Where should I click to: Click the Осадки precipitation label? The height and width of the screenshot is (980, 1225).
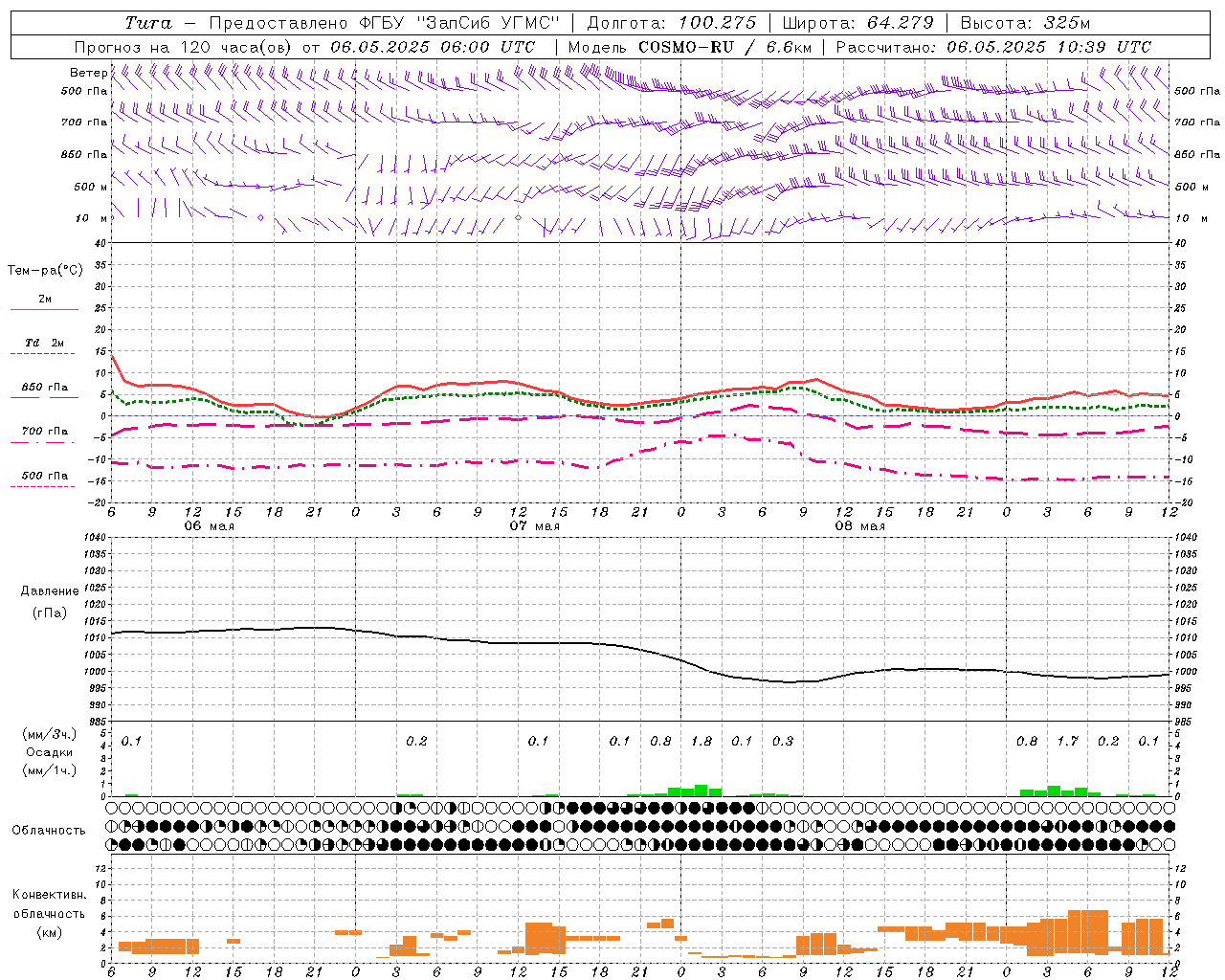(x=49, y=752)
